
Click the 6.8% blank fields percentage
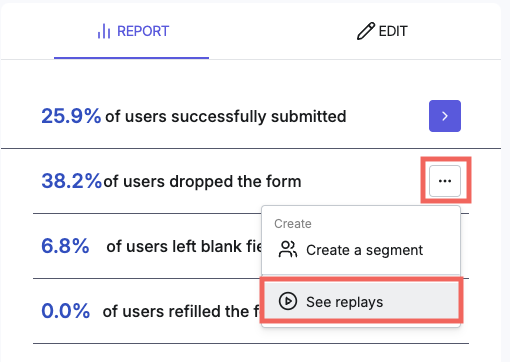click(x=65, y=246)
